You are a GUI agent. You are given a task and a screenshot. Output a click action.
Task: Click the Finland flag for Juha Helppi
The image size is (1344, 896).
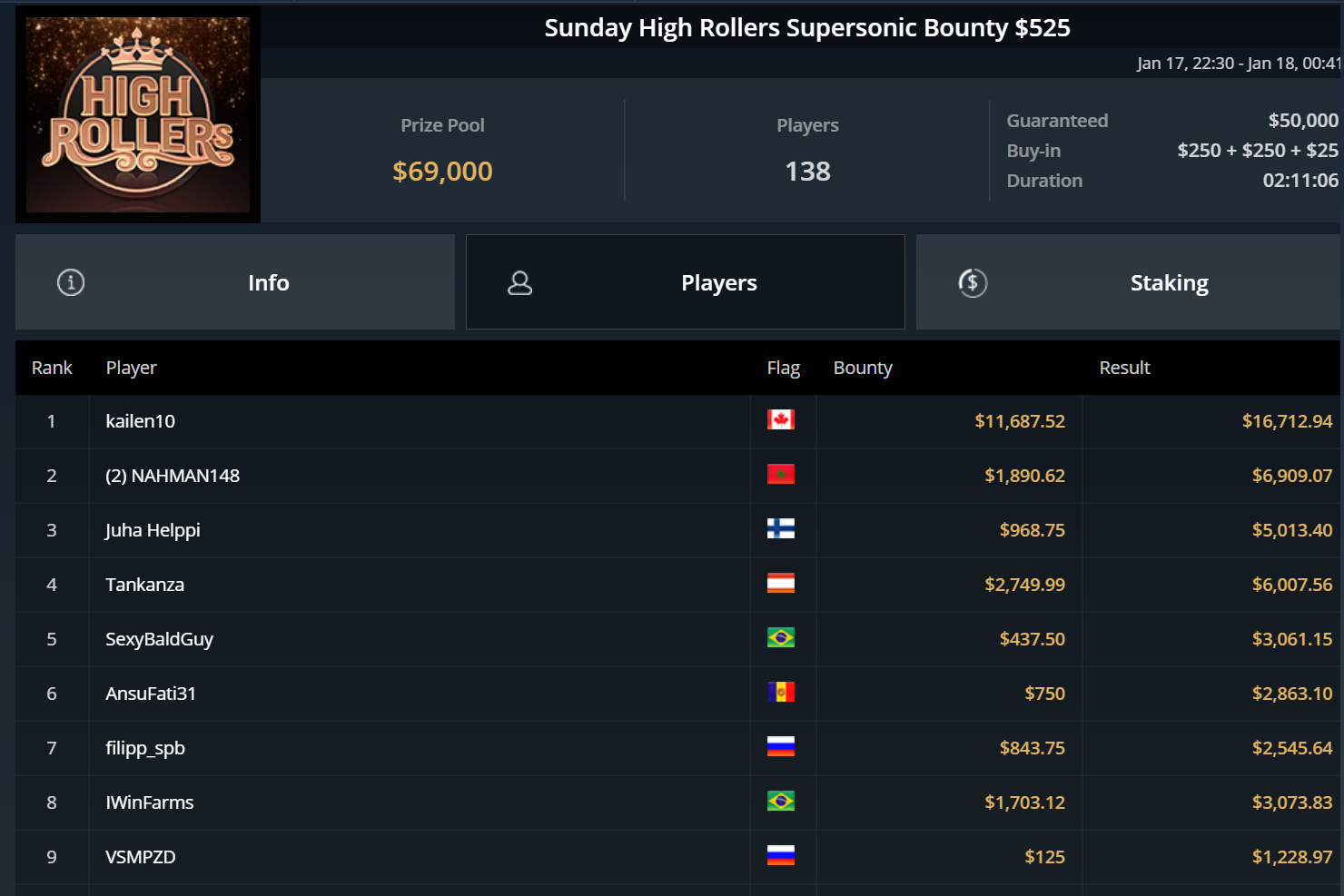780,528
